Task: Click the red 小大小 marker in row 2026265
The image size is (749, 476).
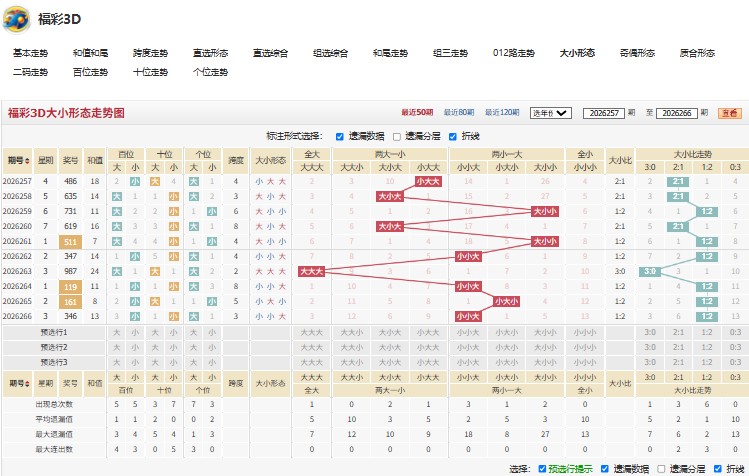Action: click(506, 302)
